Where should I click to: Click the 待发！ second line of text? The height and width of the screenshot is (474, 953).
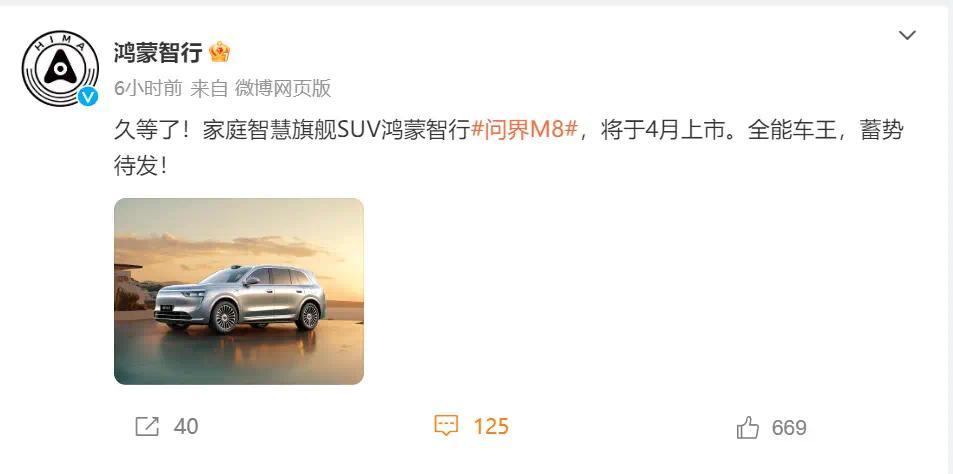coord(141,165)
